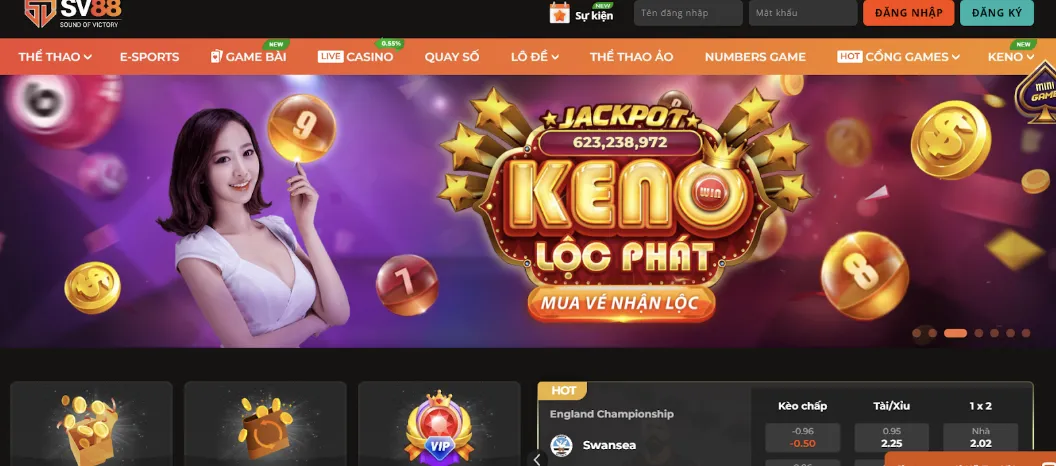The image size is (1056, 466).
Task: Open the E-Sports menu item
Action: tap(150, 57)
